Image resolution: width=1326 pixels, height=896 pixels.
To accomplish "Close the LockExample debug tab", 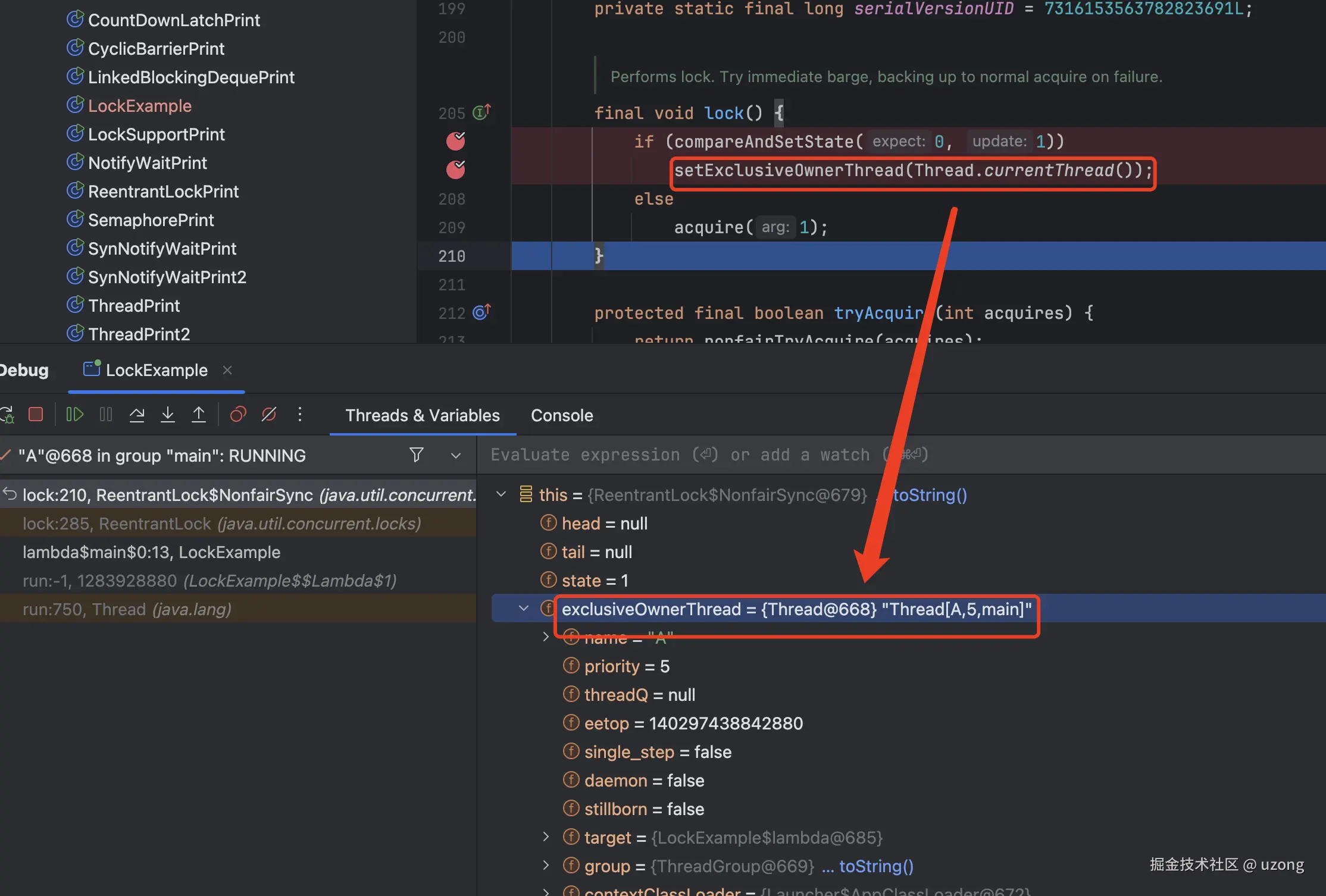I will click(x=227, y=370).
